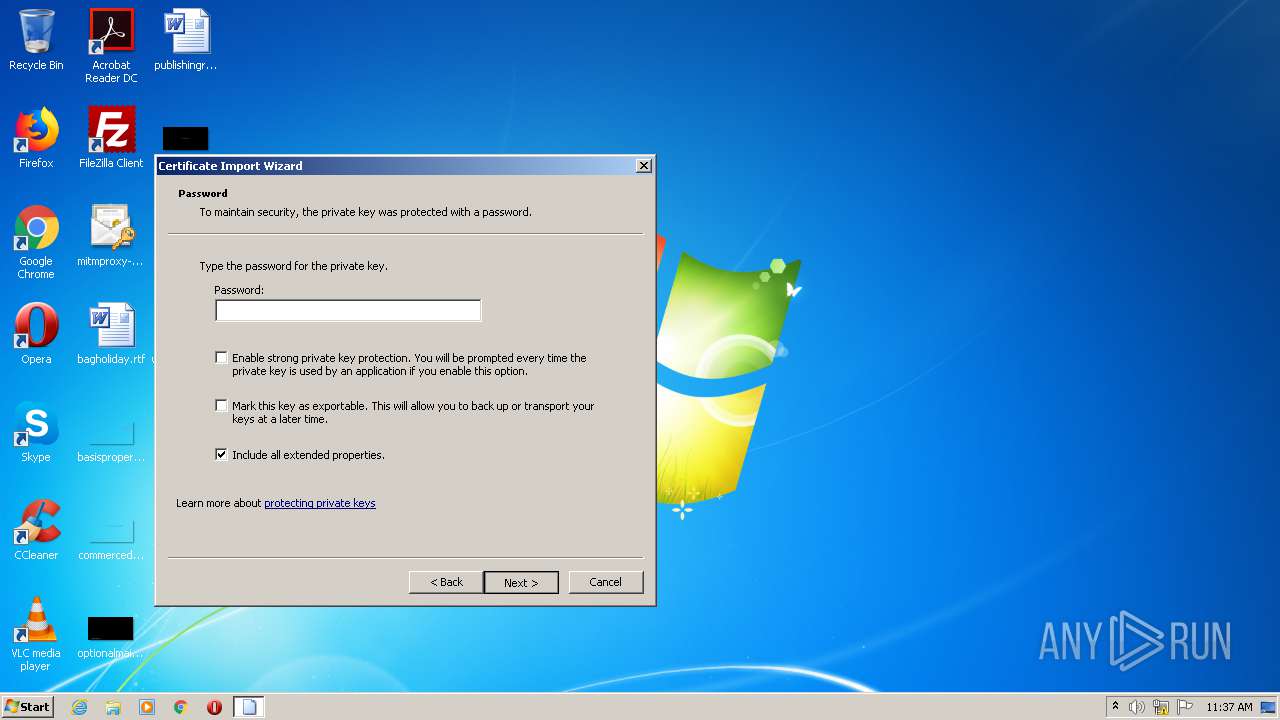1280x720 pixels.
Task: Uncheck Include all extended properties
Action: pyautogui.click(x=221, y=454)
